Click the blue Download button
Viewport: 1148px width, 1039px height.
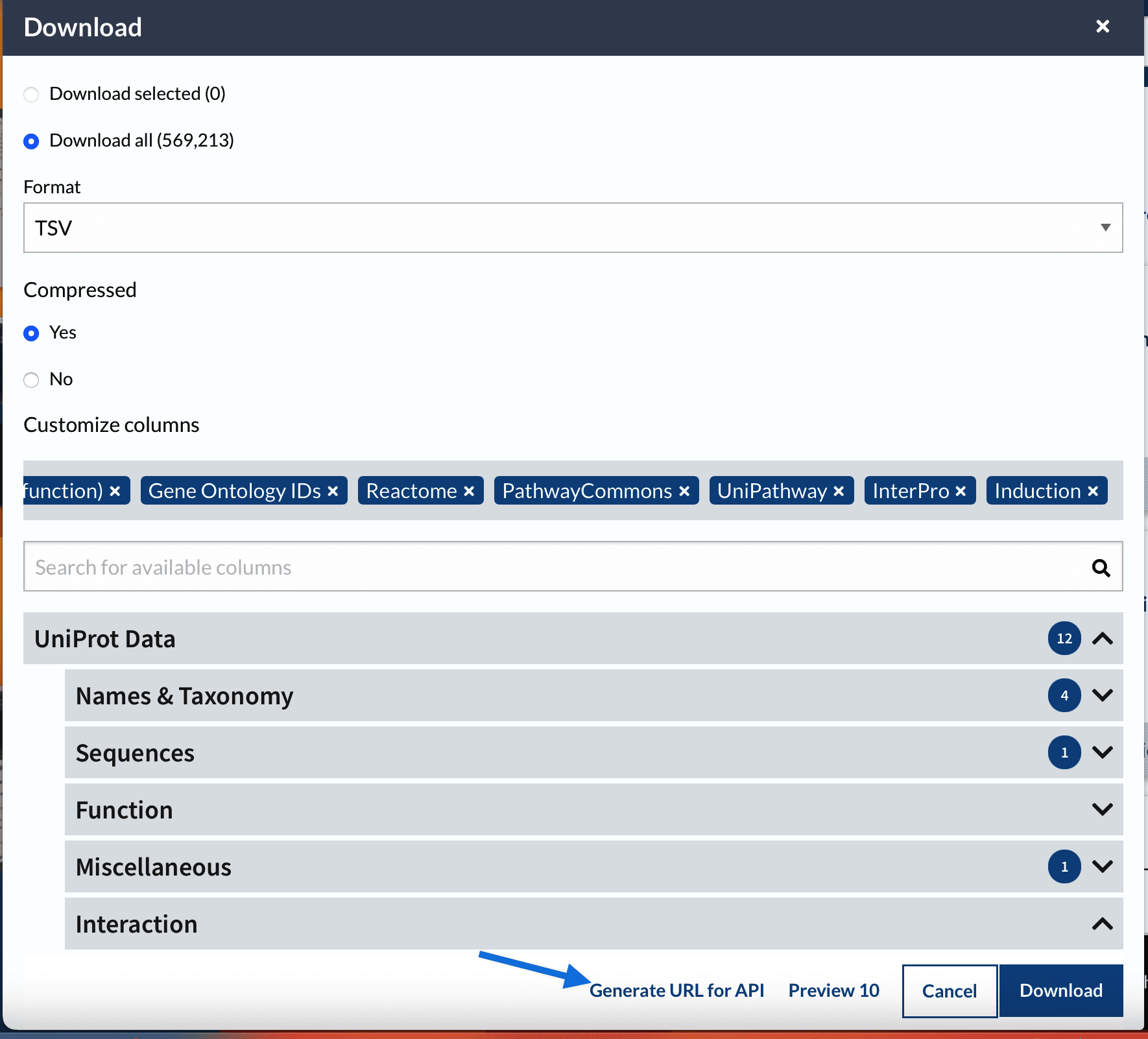pos(1061,990)
